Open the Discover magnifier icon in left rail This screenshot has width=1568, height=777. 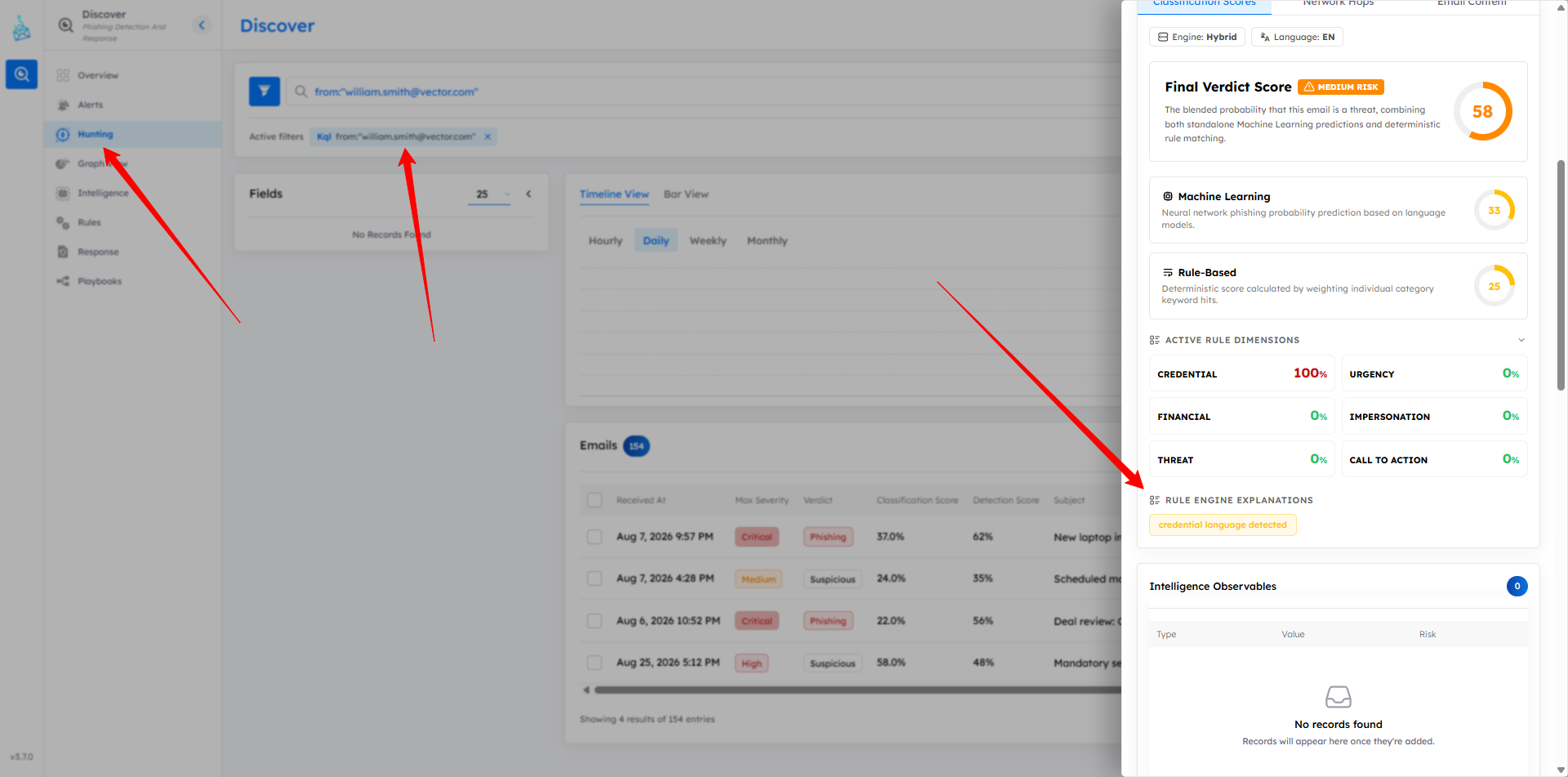coord(21,74)
